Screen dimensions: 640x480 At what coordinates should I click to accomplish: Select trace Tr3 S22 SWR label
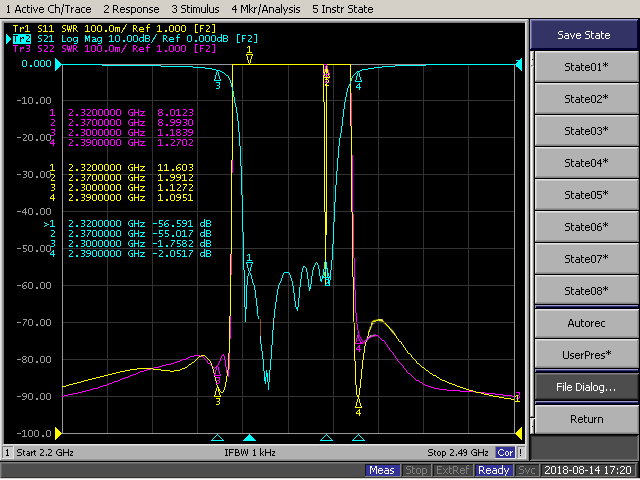[x=114, y=49]
